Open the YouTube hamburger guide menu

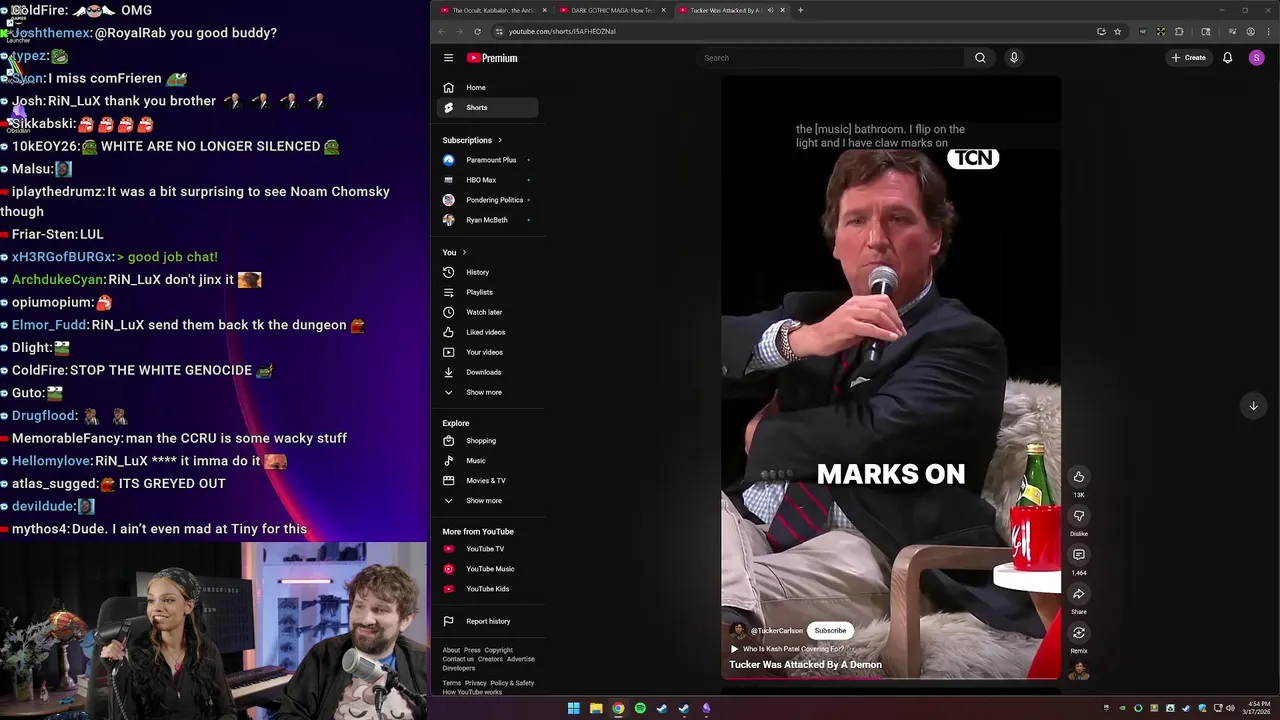pyautogui.click(x=448, y=58)
